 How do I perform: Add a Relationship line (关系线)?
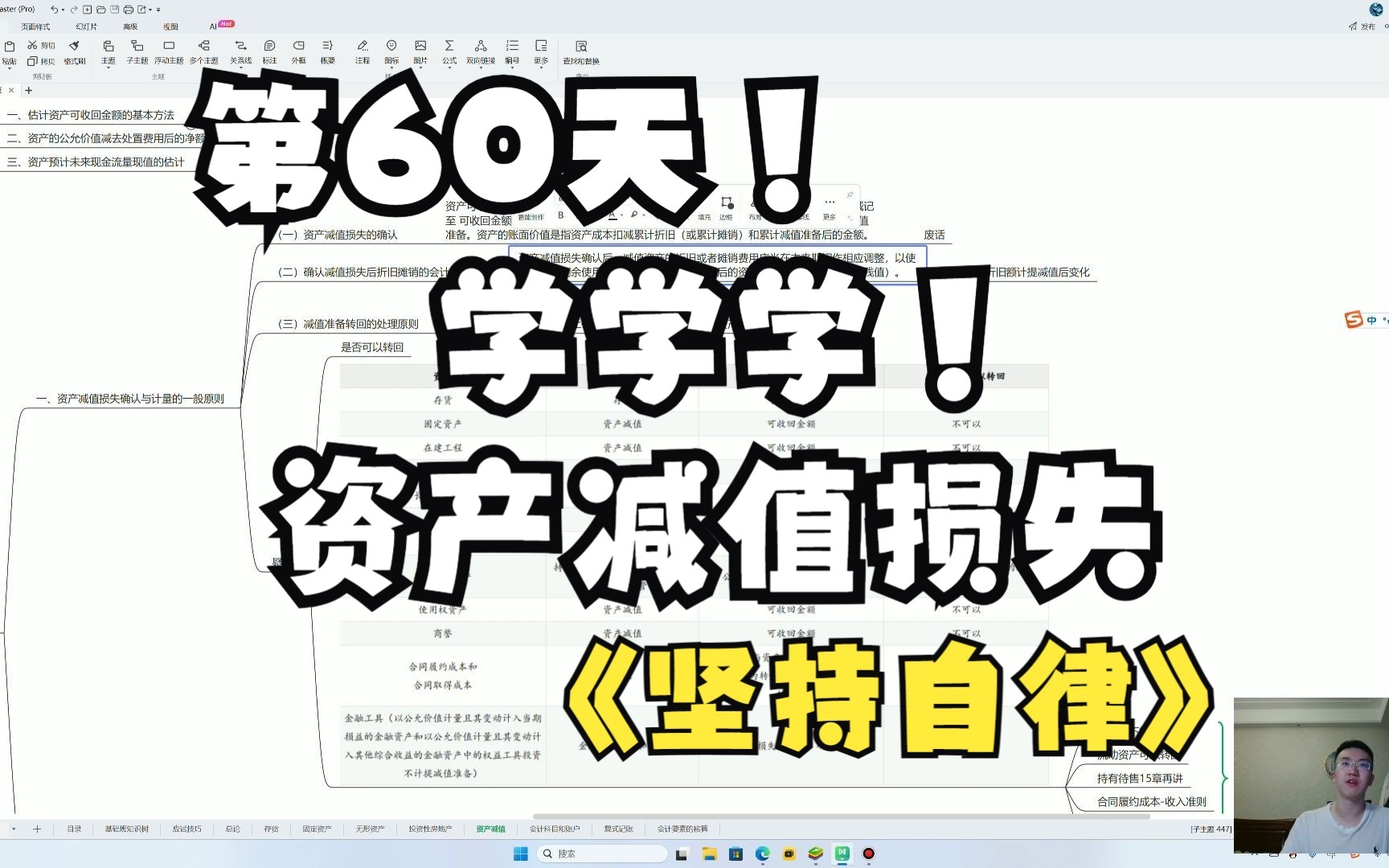click(240, 51)
